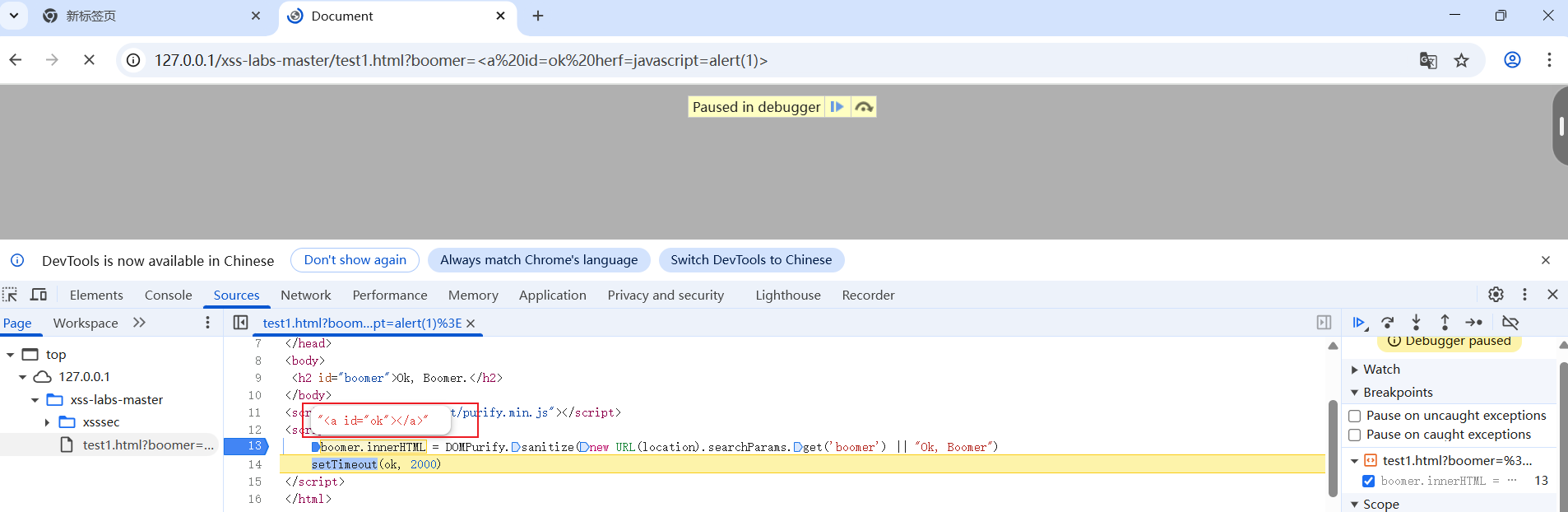This screenshot has width=1568, height=512.
Task: Step over next function call
Action: pyautogui.click(x=1388, y=323)
